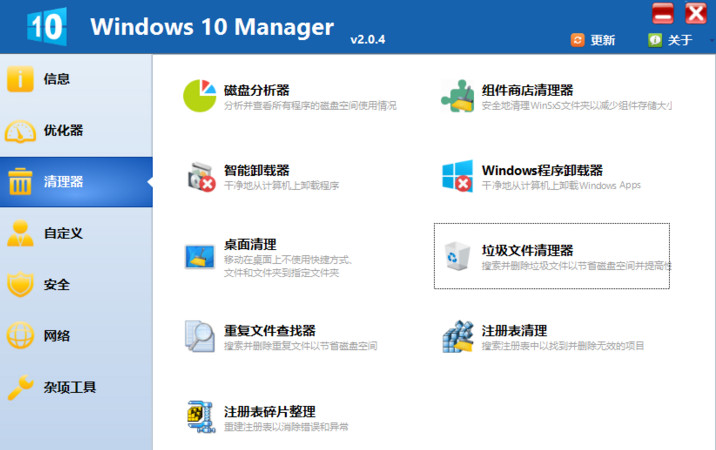
Task: Click the 优化器 gauge sidebar icon
Action: pos(20,131)
